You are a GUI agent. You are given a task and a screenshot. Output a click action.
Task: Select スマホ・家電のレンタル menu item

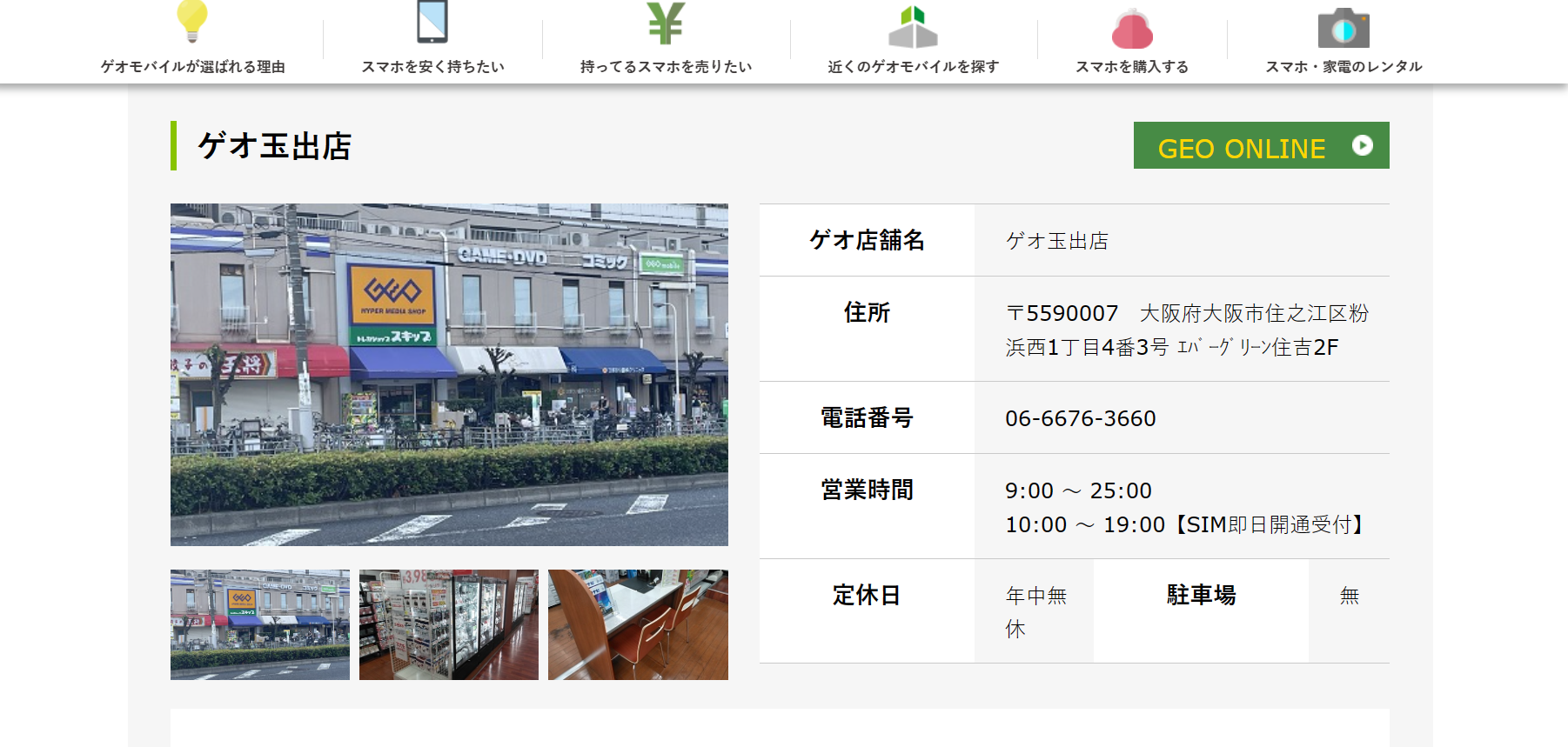[x=1344, y=67]
